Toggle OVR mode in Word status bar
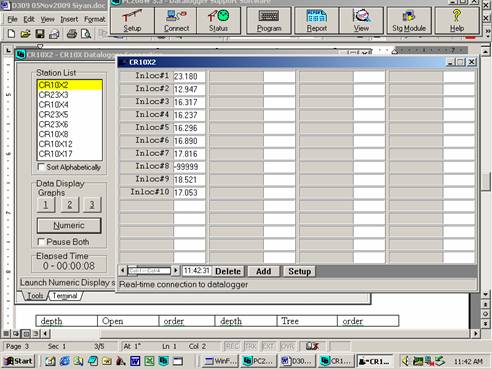Image resolution: width=492 pixels, height=369 pixels. tap(287, 346)
